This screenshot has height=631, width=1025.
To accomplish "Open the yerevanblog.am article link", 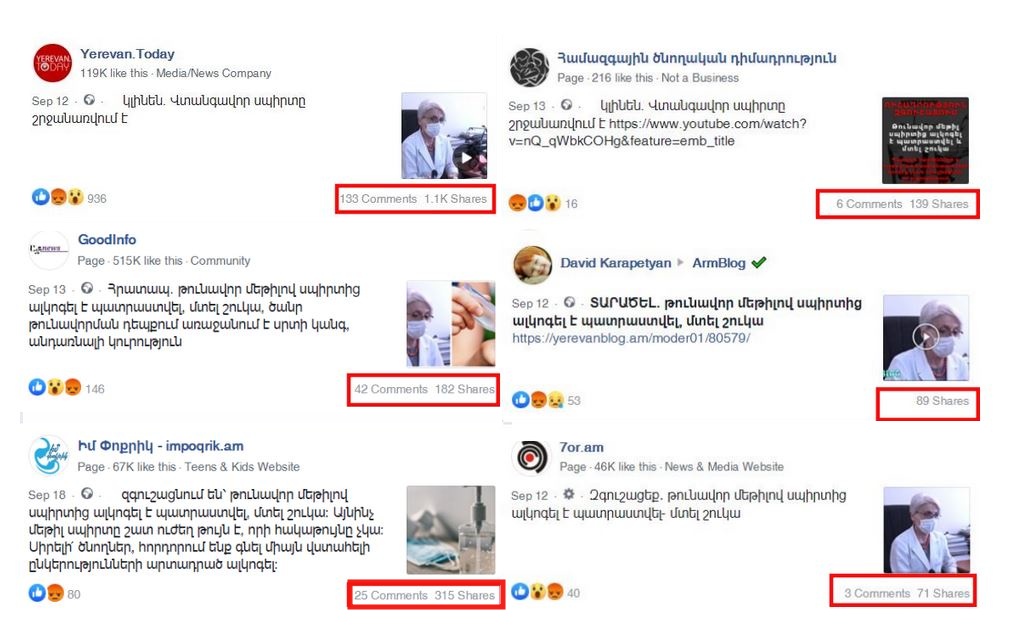I will click(631, 338).
